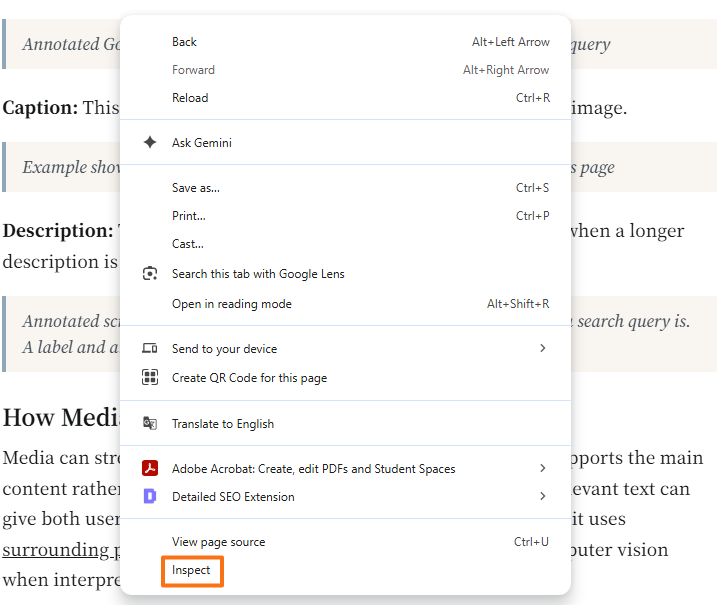Select Translate to English

tap(345, 423)
